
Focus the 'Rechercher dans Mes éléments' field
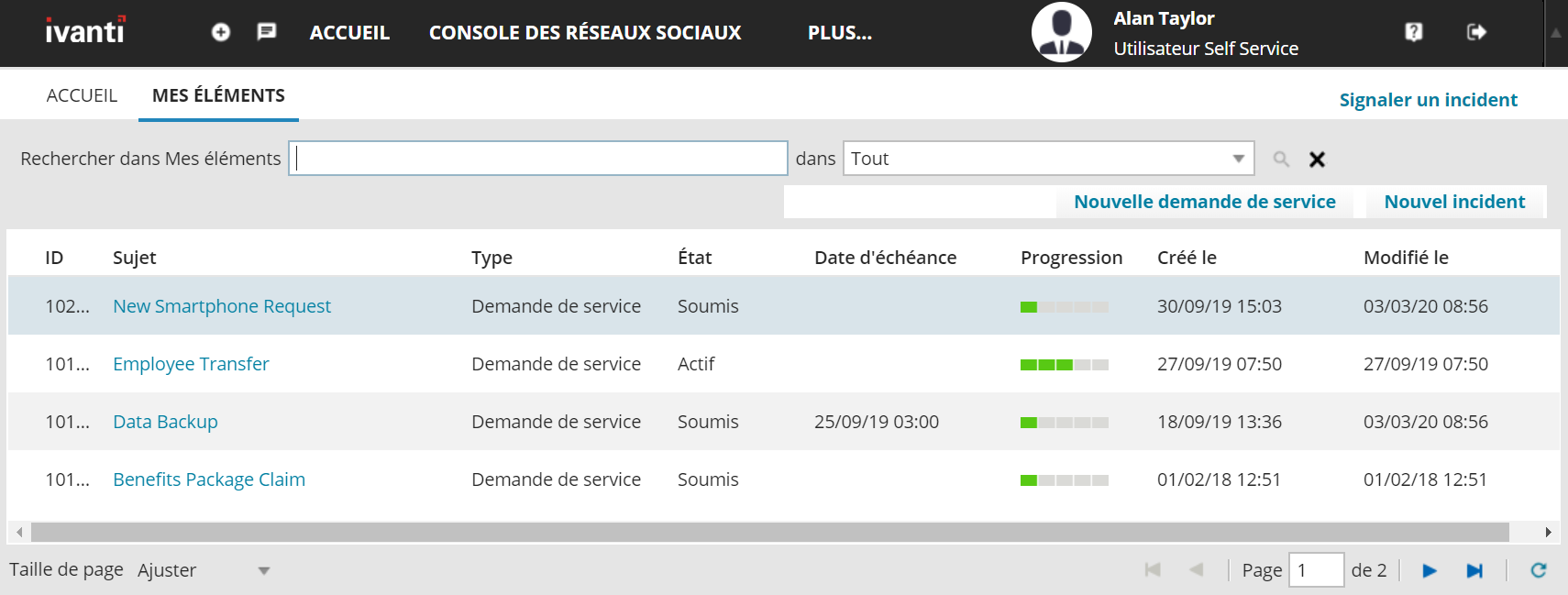[x=538, y=159]
